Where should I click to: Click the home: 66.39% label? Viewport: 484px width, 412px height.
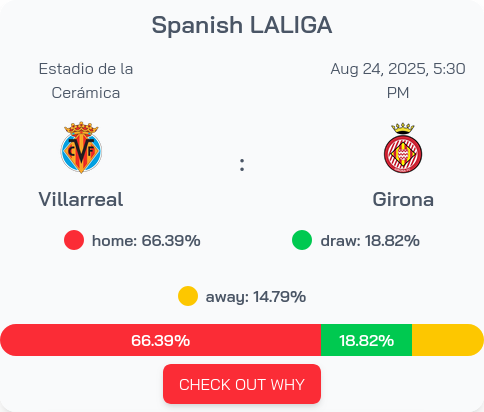pos(146,241)
